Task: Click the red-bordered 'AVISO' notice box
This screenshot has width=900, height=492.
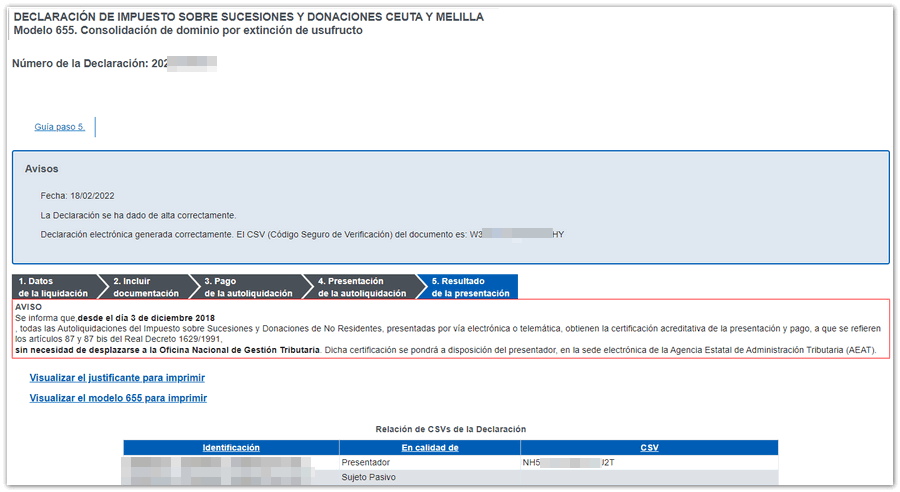Action: point(450,328)
